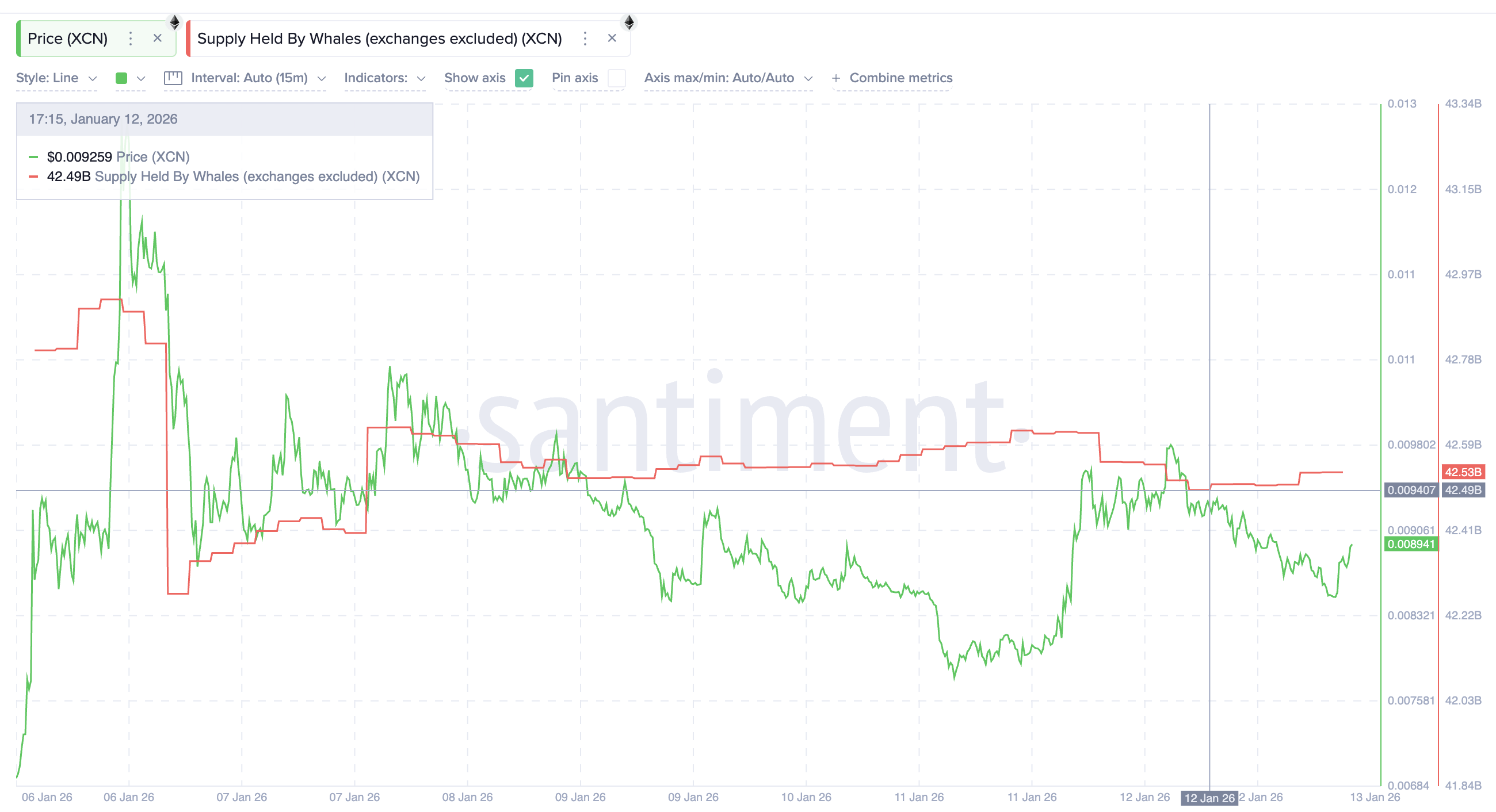
Task: Click the interval ruler icon next to Style
Action: pyautogui.click(x=173, y=77)
